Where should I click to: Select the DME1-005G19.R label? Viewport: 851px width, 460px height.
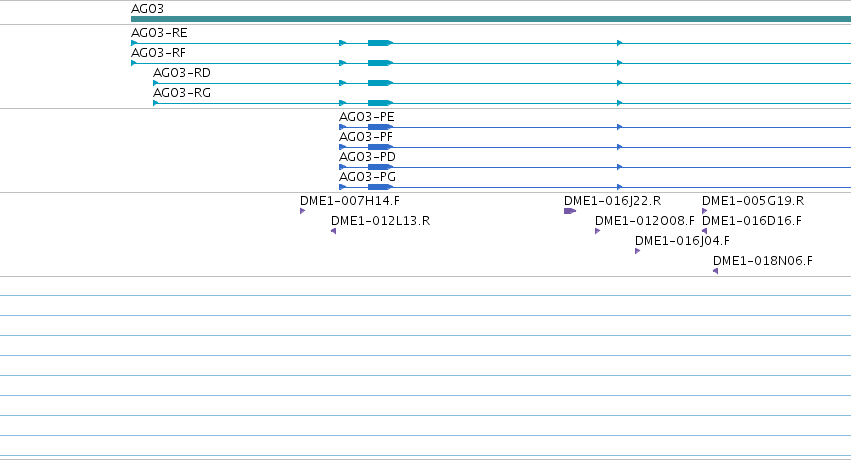point(753,201)
